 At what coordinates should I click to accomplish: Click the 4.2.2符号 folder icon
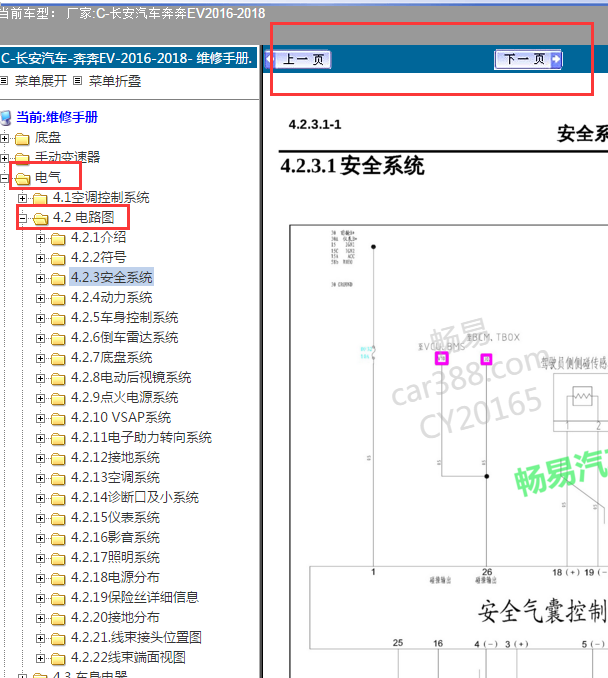pos(58,259)
